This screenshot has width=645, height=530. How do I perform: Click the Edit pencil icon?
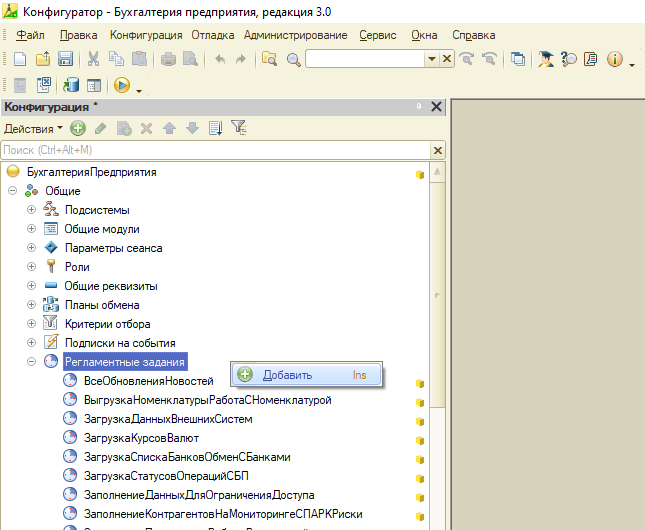(101, 128)
